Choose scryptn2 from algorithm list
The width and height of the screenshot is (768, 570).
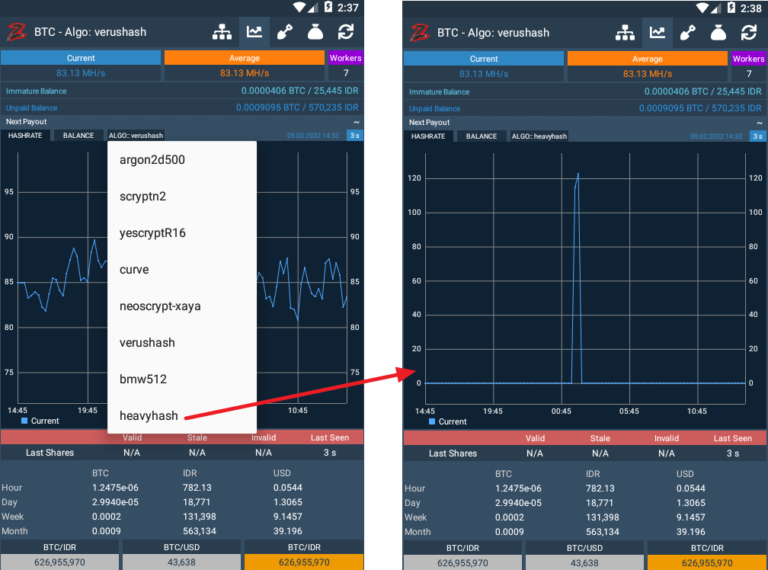click(182, 196)
